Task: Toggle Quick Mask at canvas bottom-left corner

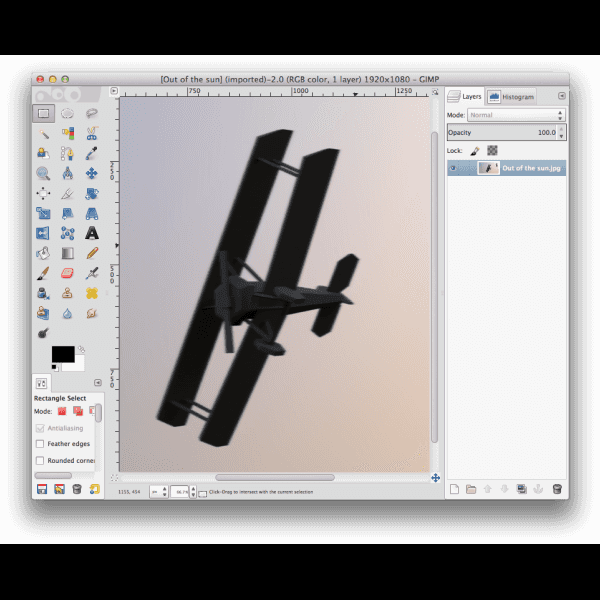Action: pyautogui.click(x=114, y=478)
